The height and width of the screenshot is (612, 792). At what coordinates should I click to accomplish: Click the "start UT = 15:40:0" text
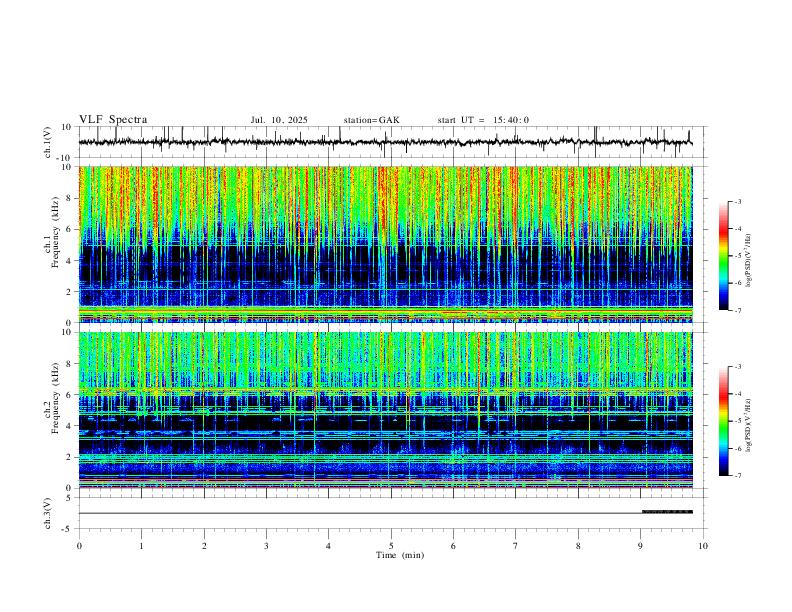[x=483, y=120]
